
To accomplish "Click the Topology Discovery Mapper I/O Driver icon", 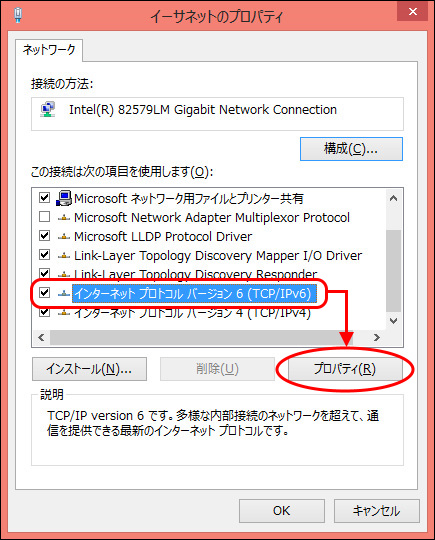I will pos(64,256).
